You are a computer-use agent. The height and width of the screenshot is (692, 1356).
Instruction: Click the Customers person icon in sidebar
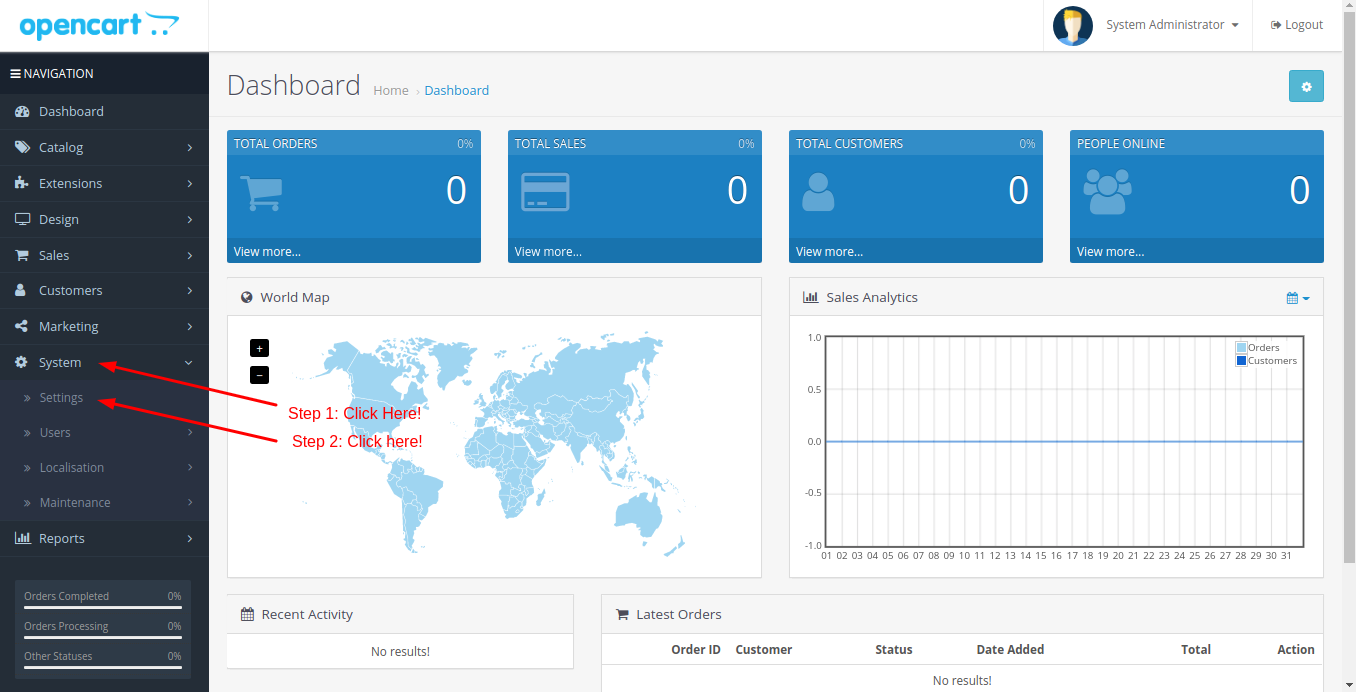21,290
